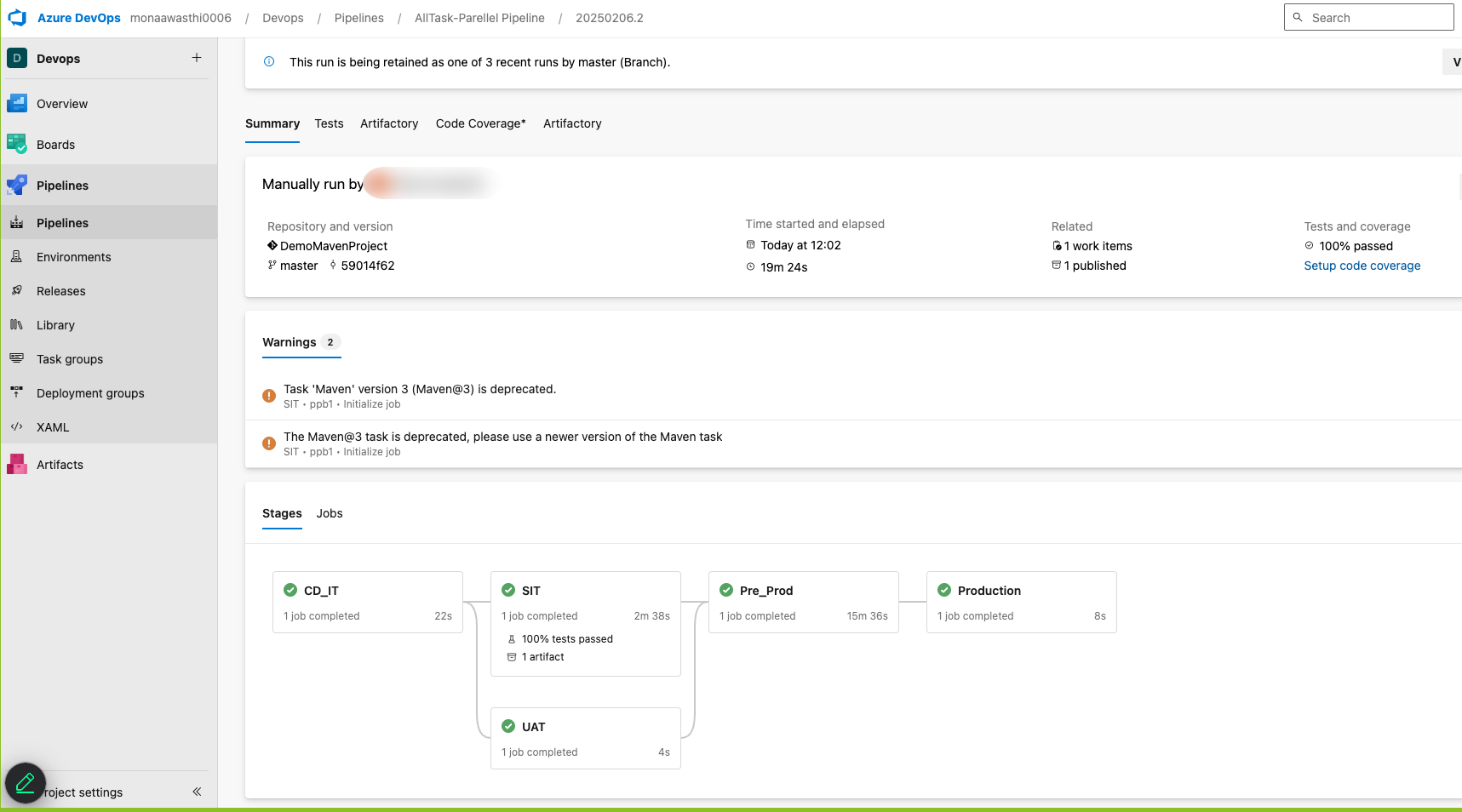Viewport: 1462px width, 812px height.
Task: Click monaawasthi0006 in the breadcrumb
Action: (181, 18)
